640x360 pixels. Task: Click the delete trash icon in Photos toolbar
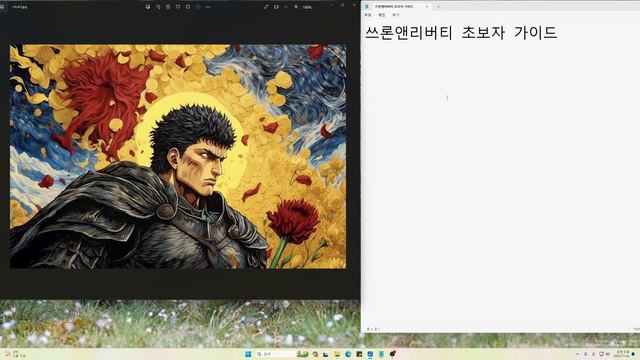(168, 7)
